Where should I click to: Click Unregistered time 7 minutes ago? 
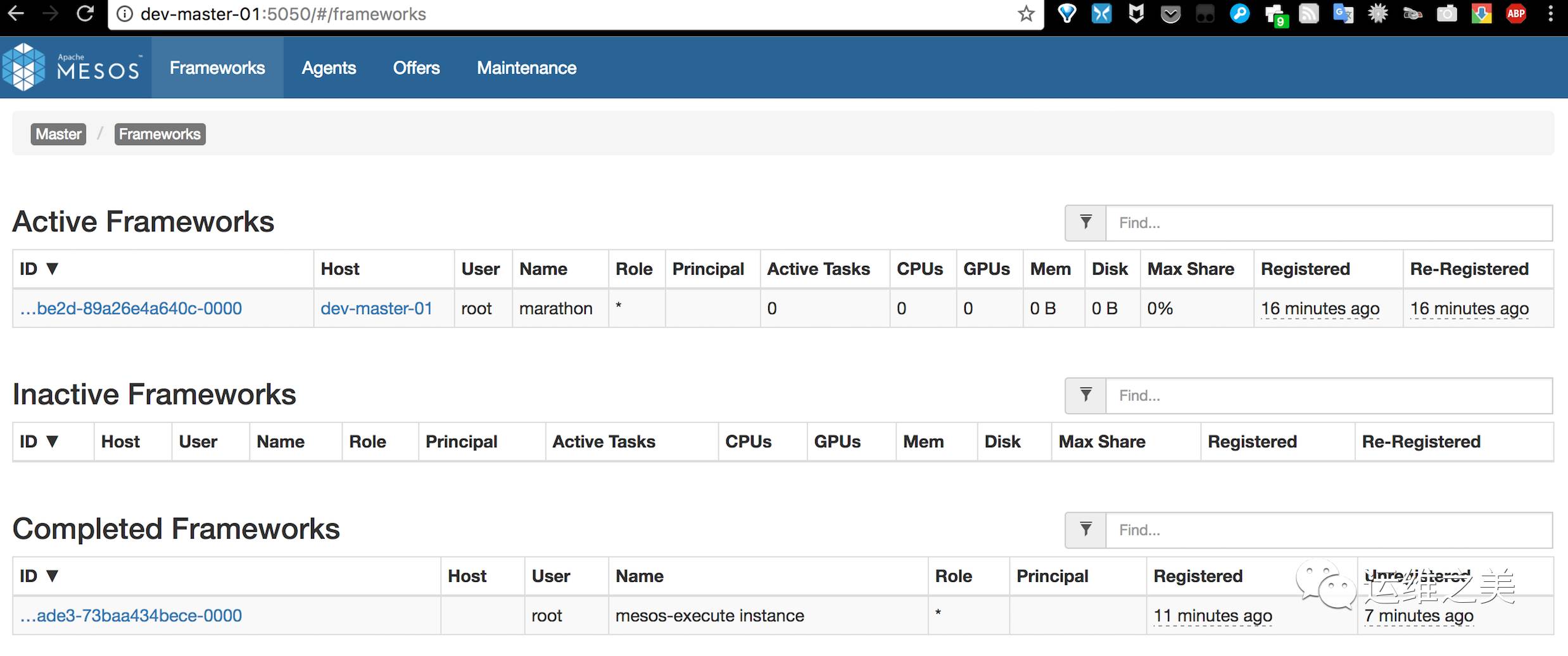pos(1419,615)
